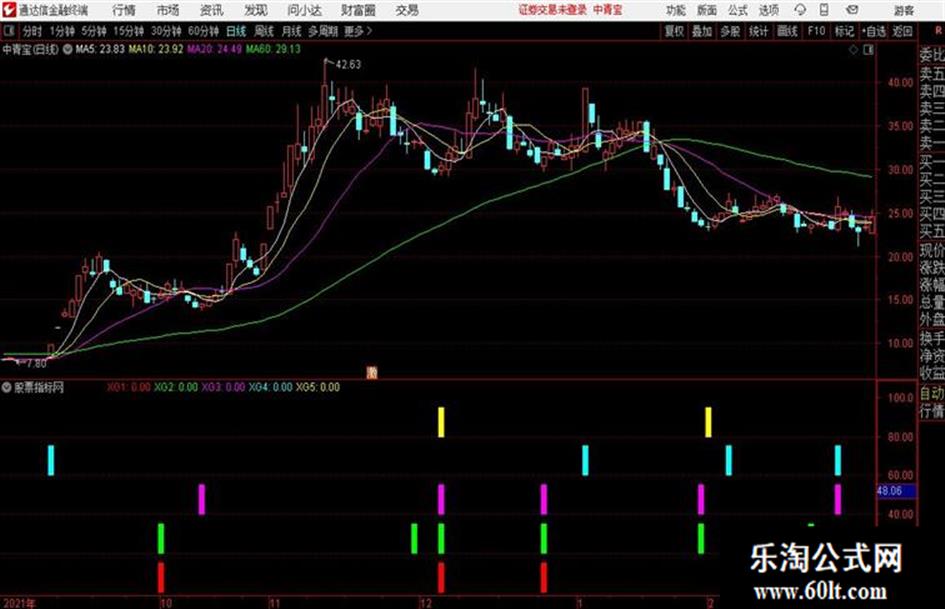Click the XG4: 0.00 indicator value

271,387
